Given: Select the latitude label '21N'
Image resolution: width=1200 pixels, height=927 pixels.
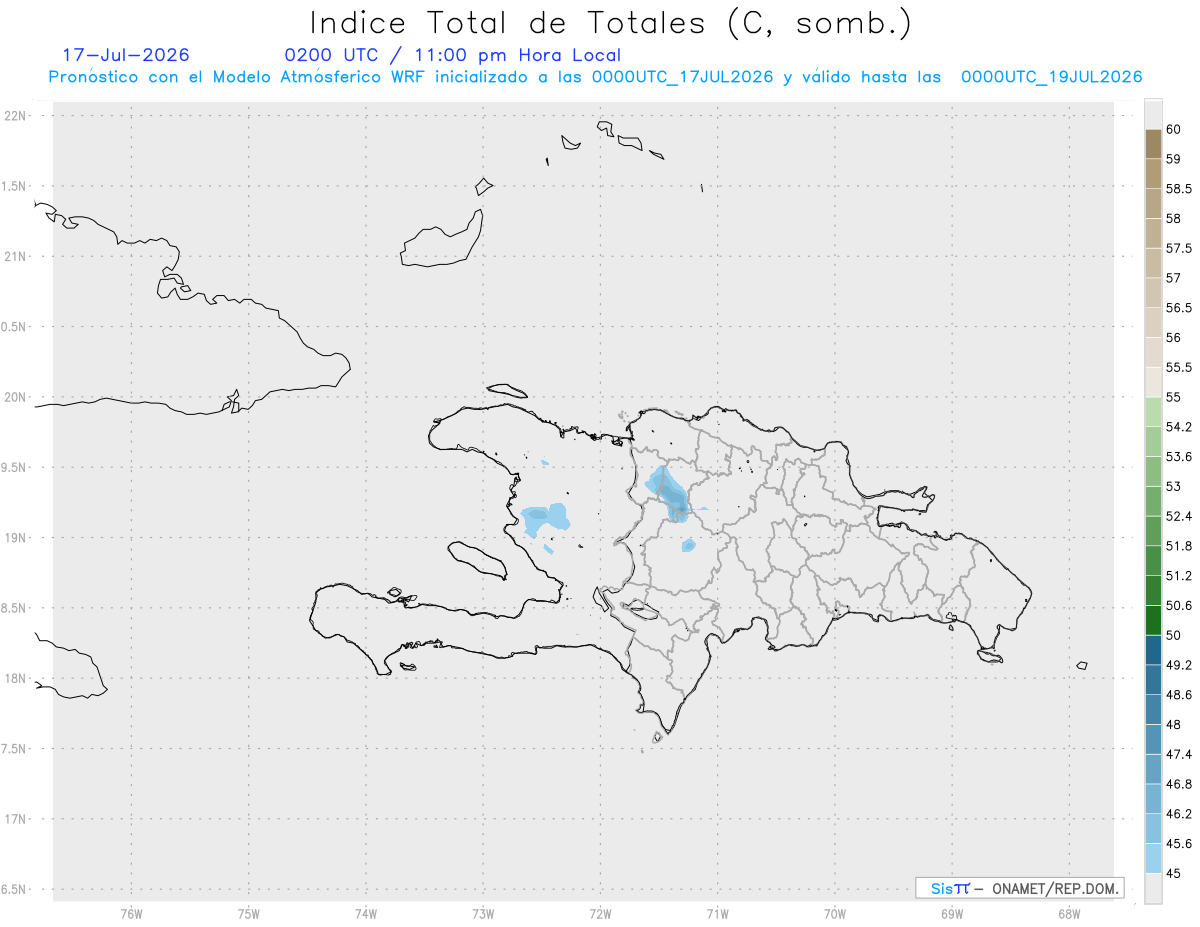Looking at the screenshot, I should click(x=16, y=257).
